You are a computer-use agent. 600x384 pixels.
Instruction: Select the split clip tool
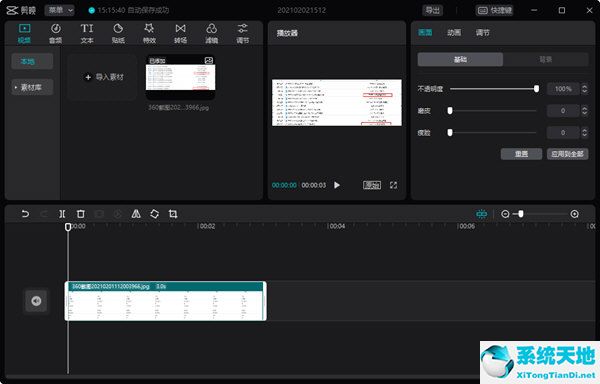[62, 214]
